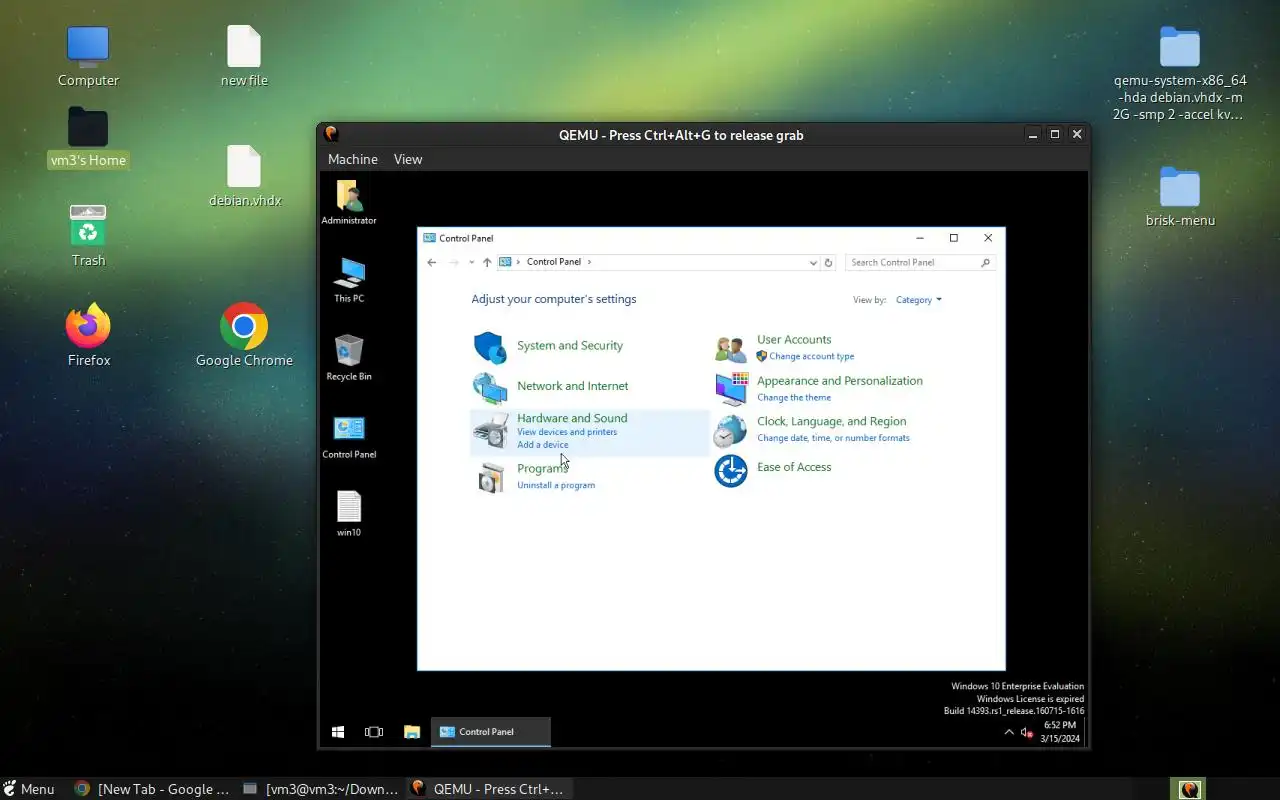Go up one level in Control Panel

click(x=487, y=263)
